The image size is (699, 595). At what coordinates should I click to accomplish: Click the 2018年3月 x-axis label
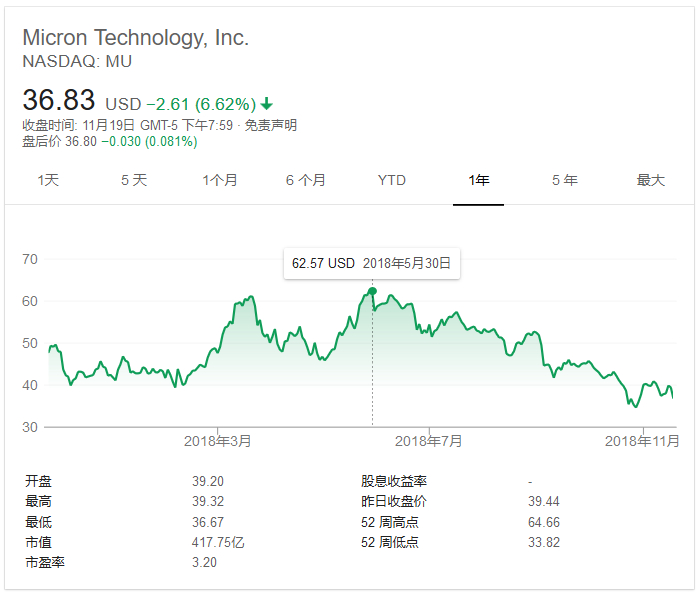(x=218, y=440)
